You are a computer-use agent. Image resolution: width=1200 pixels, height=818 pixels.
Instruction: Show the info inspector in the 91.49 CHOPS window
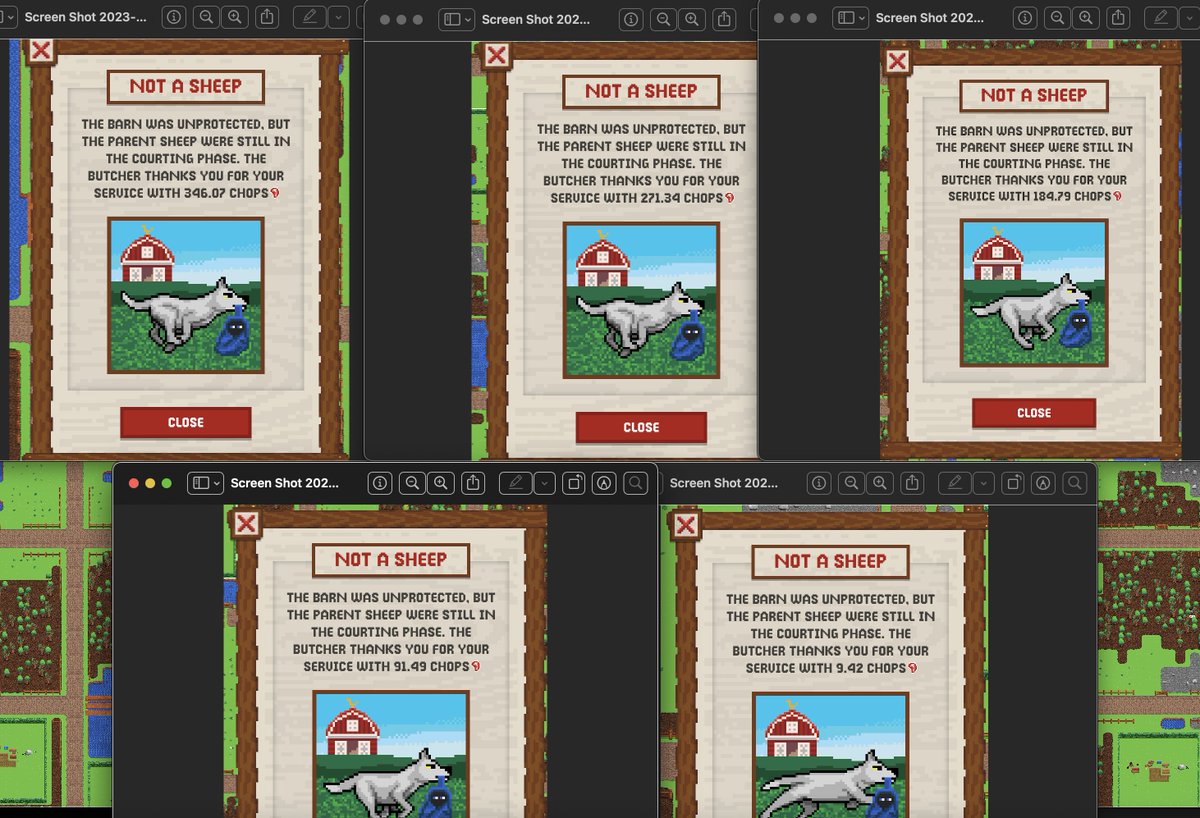[379, 483]
